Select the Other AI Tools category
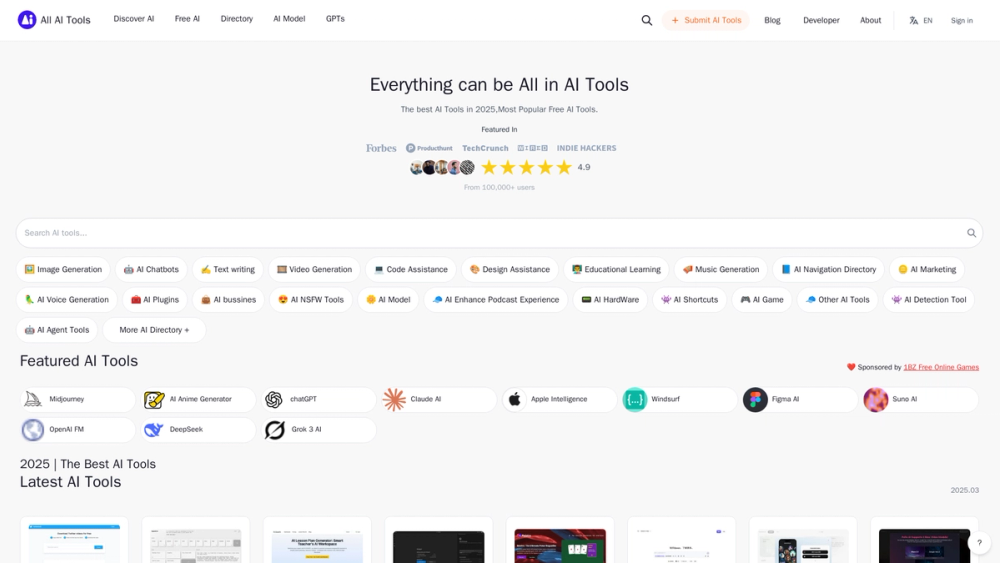Image resolution: width=1000 pixels, height=563 pixels. coord(837,300)
